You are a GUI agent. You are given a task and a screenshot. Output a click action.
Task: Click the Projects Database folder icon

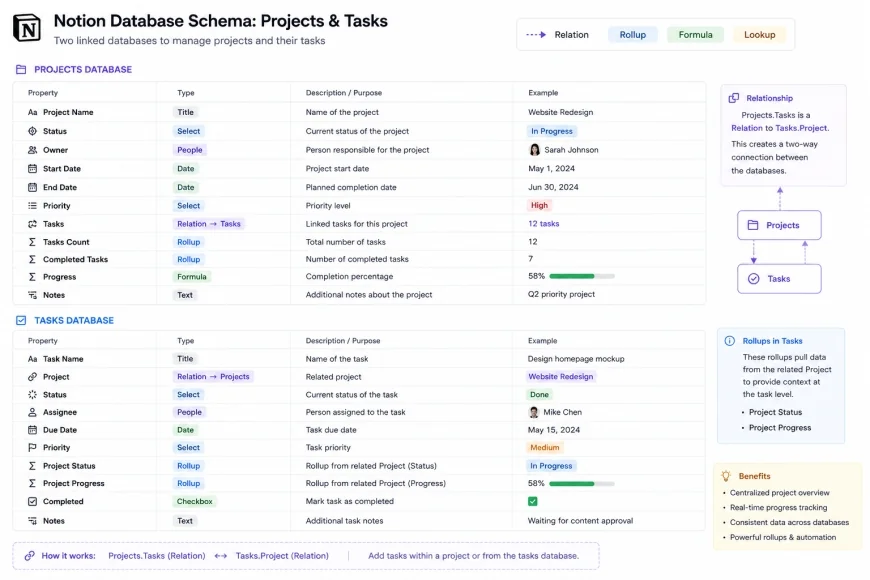(x=21, y=69)
